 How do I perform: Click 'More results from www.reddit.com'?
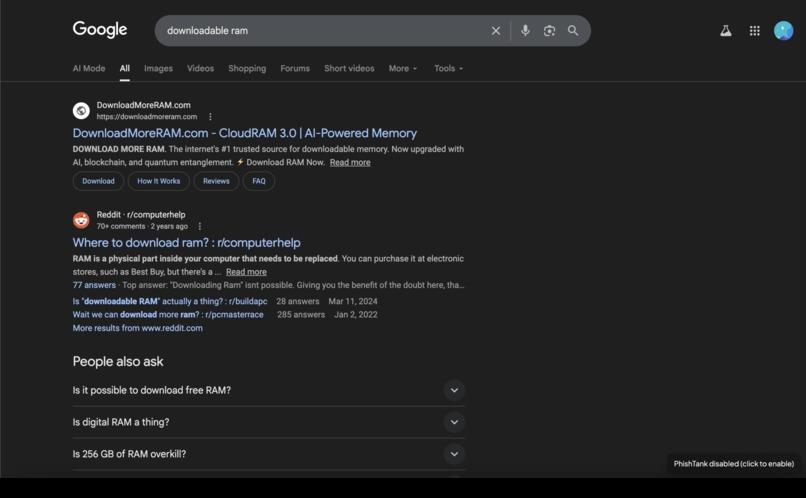click(x=137, y=328)
